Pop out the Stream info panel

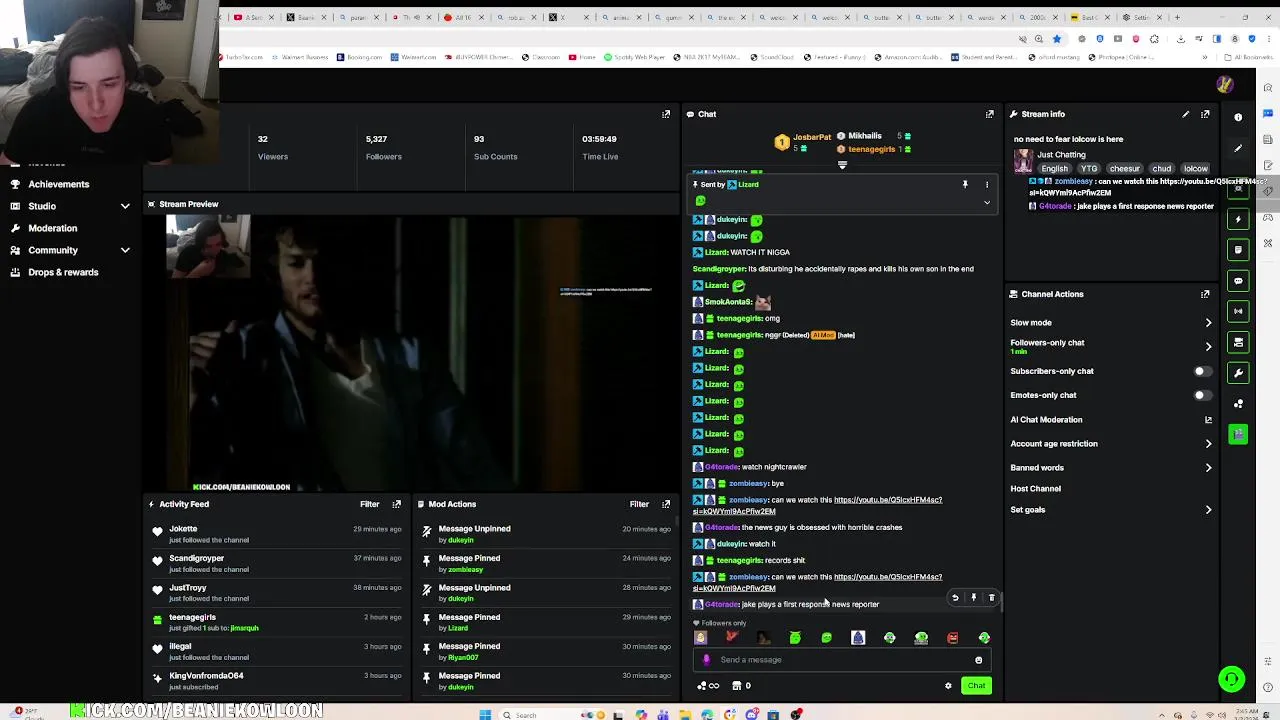click(x=1205, y=114)
